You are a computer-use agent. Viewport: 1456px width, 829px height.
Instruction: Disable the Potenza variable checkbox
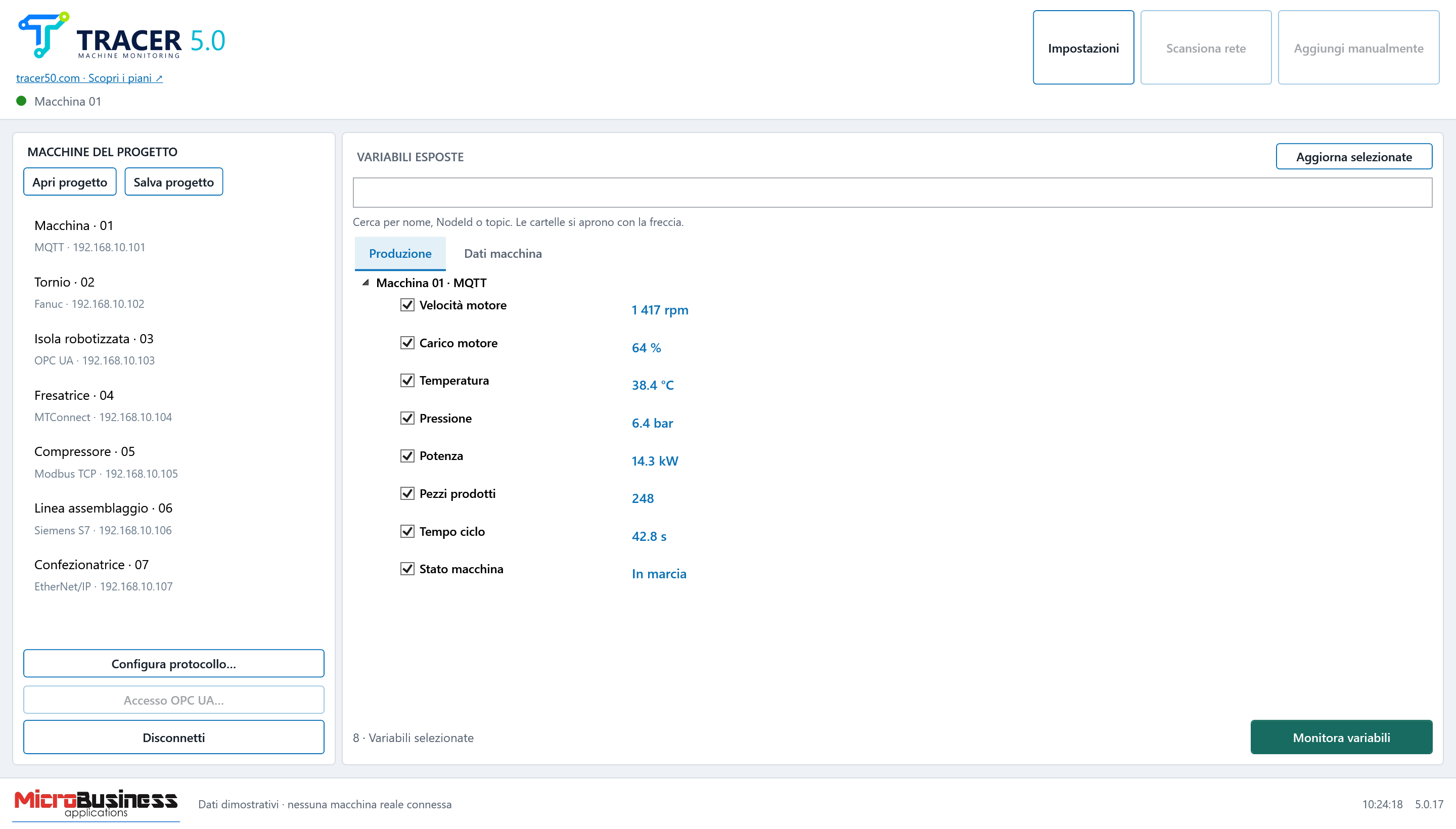point(407,456)
